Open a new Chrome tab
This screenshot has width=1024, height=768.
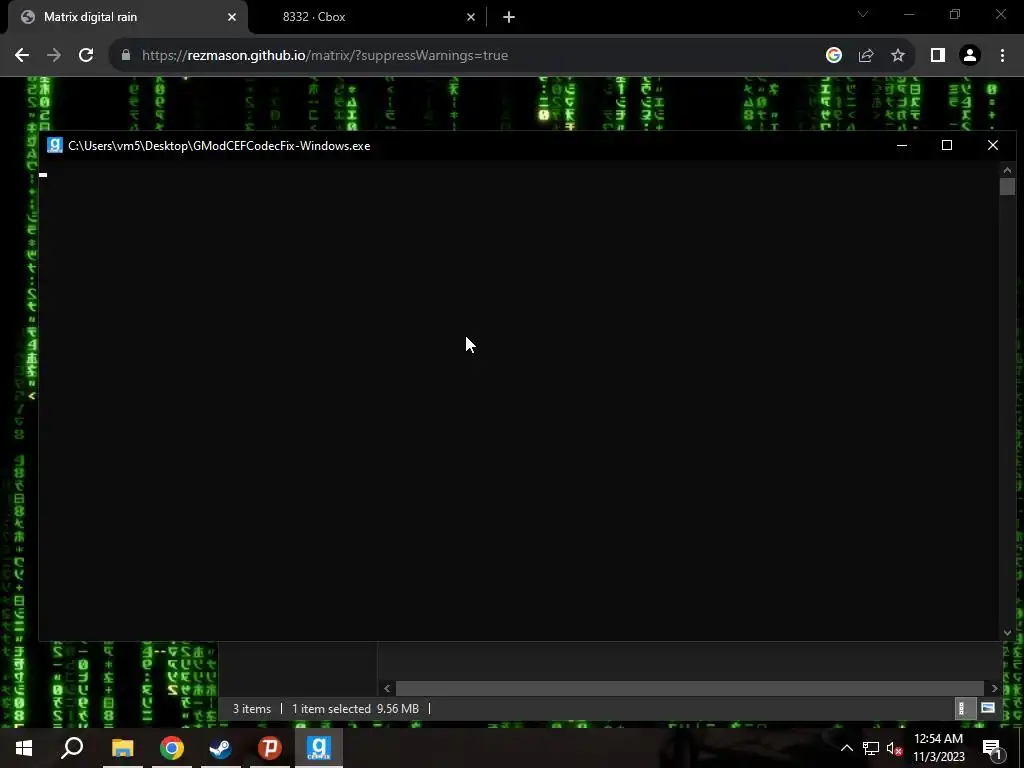click(x=509, y=17)
